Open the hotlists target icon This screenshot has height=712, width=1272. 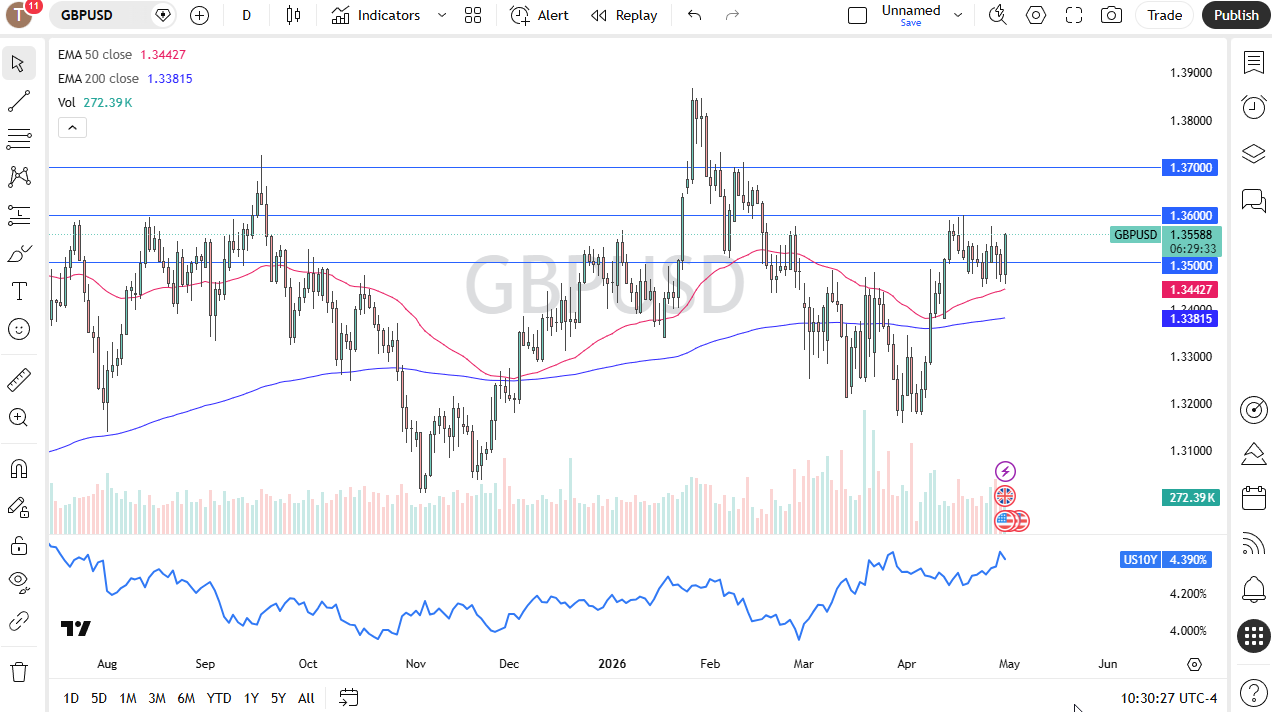pos(1253,409)
